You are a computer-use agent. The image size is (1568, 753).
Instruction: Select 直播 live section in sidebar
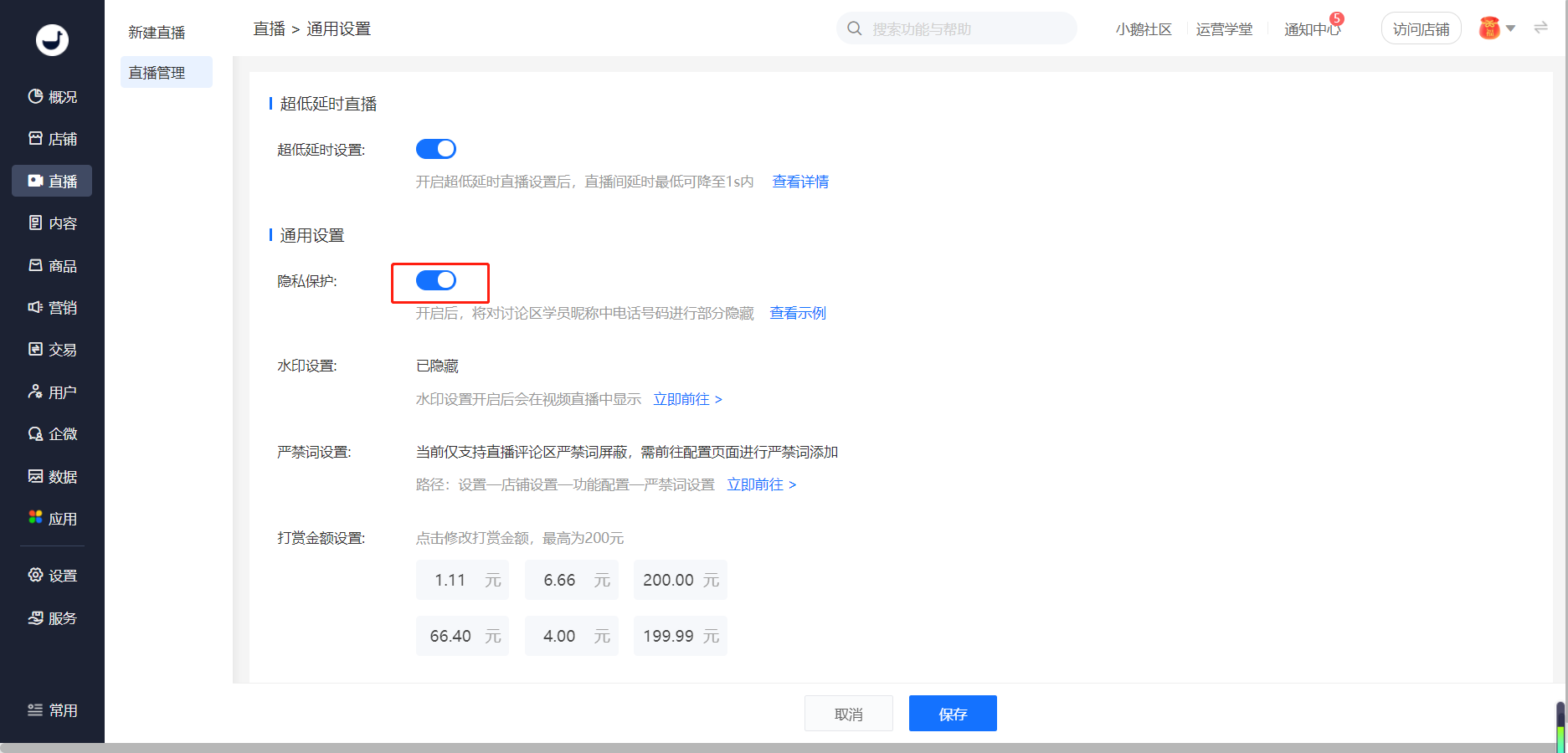(52, 181)
